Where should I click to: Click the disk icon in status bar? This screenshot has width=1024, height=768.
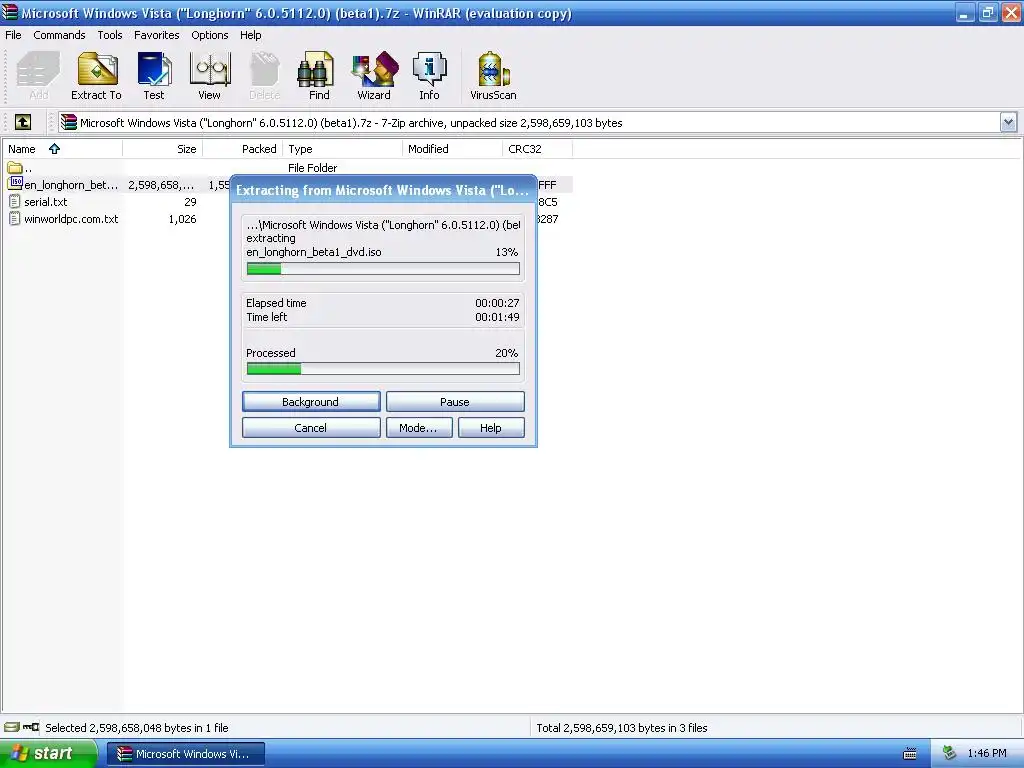(12, 727)
